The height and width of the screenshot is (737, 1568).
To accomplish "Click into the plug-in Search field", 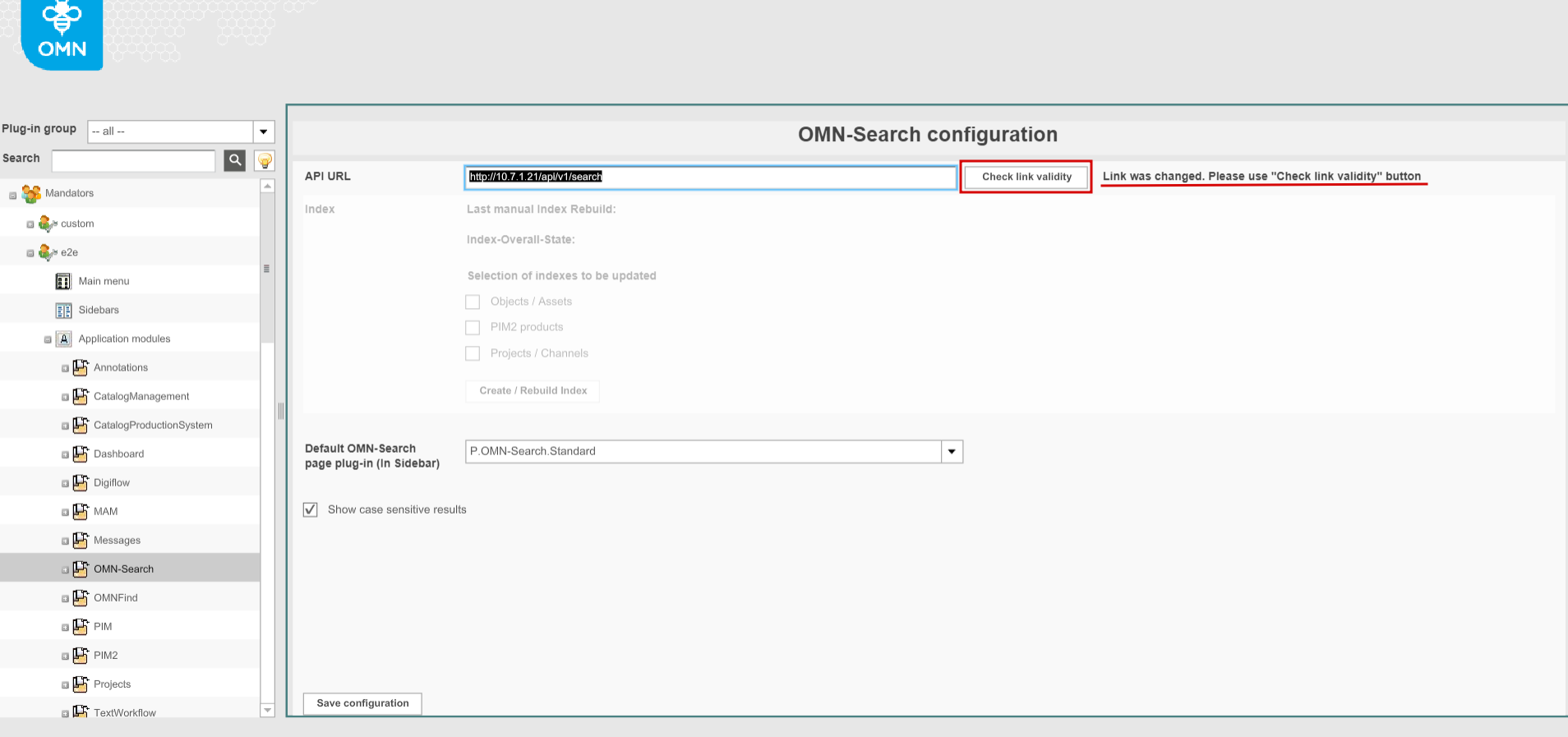I will coord(134,160).
